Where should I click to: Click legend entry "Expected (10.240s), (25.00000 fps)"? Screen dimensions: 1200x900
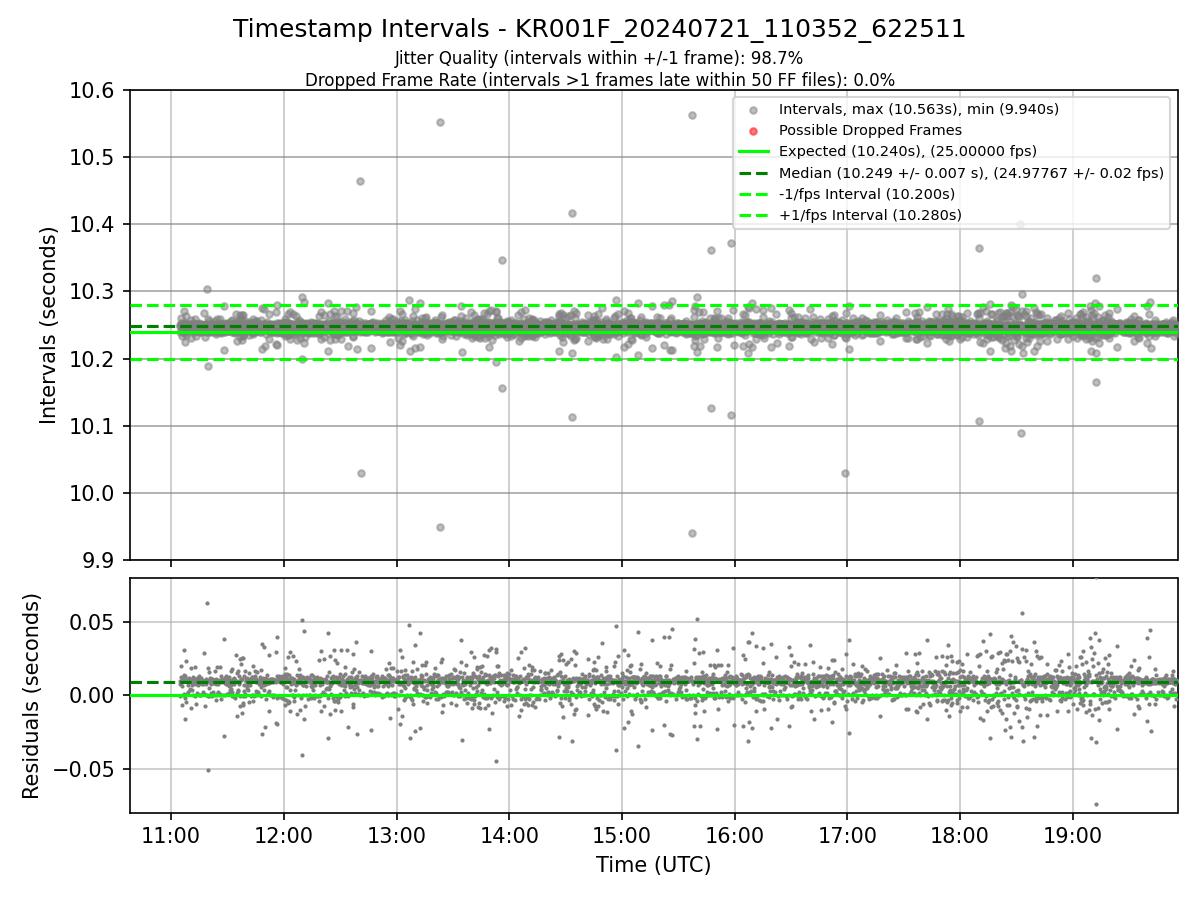pyautogui.click(x=907, y=151)
